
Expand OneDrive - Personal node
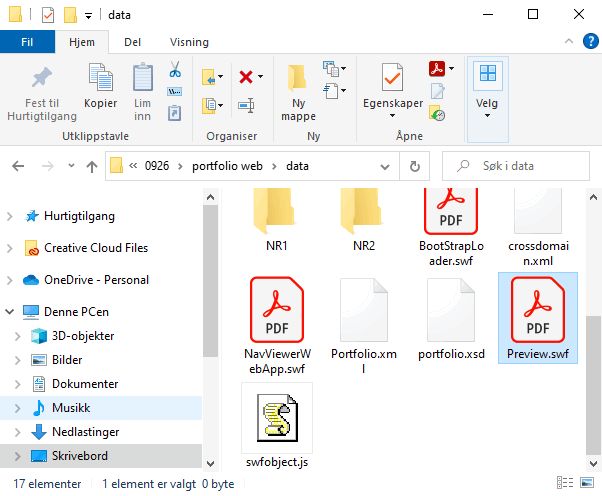(x=10, y=280)
